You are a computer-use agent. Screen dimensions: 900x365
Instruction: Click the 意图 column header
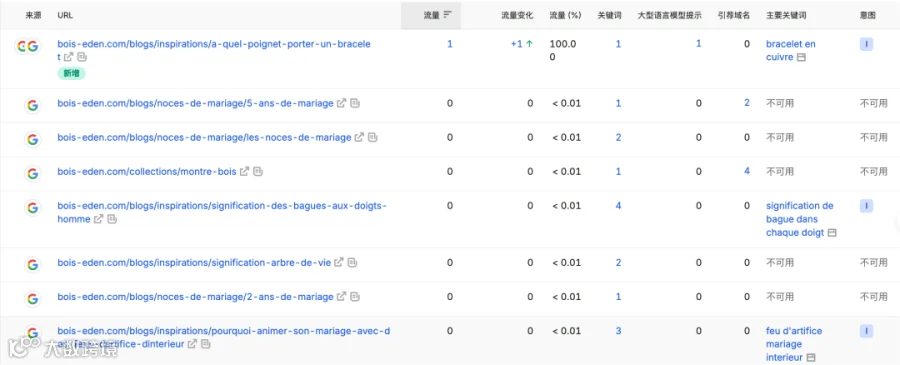868,15
